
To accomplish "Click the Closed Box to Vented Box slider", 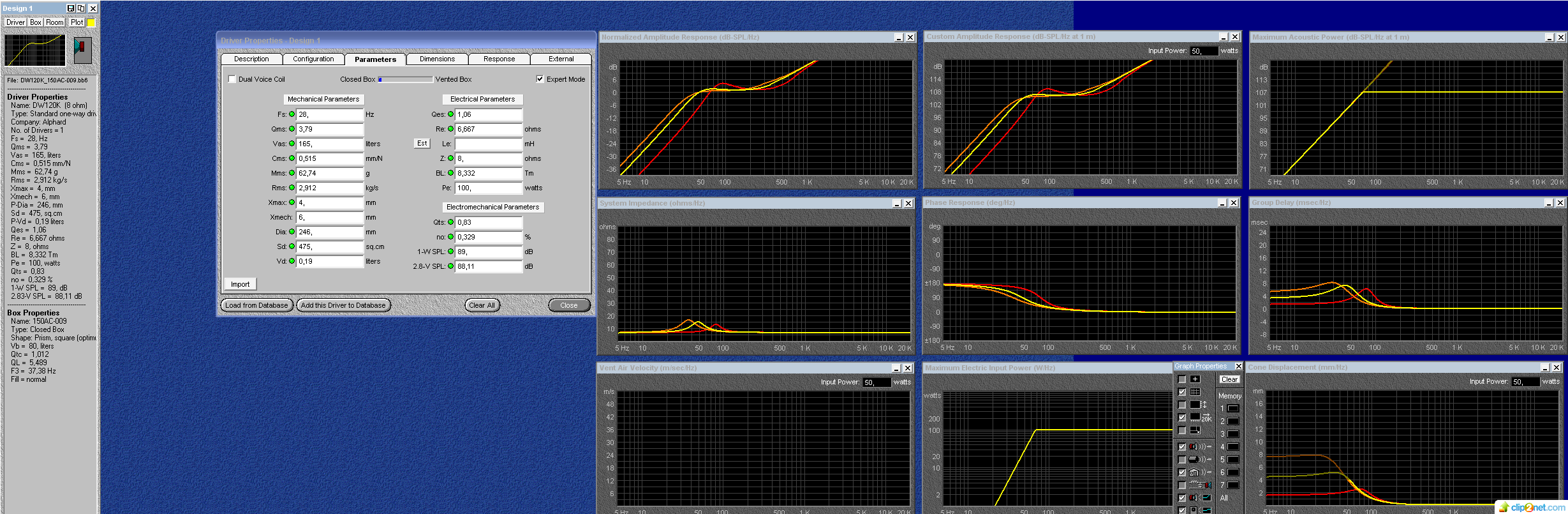I will point(405,79).
